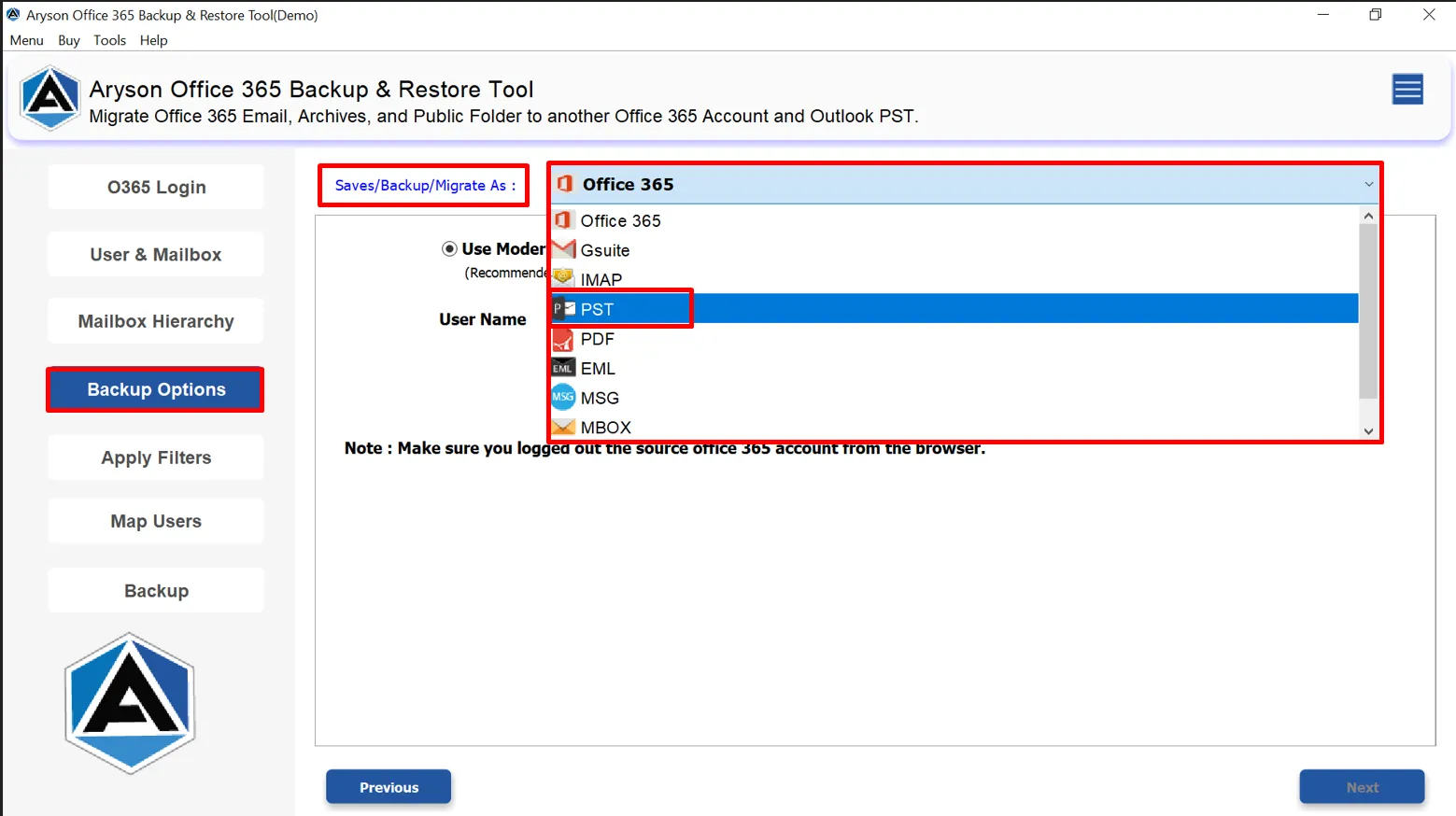
Task: Click the hamburger menu icon at top right
Action: [x=1407, y=90]
